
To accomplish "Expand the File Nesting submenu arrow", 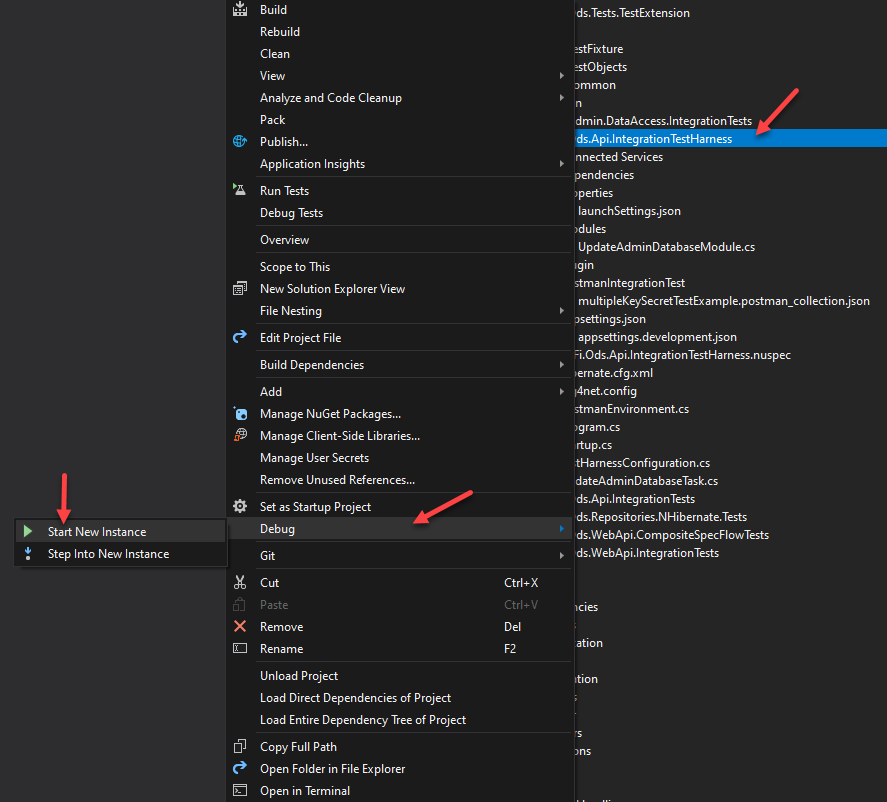I will point(562,311).
